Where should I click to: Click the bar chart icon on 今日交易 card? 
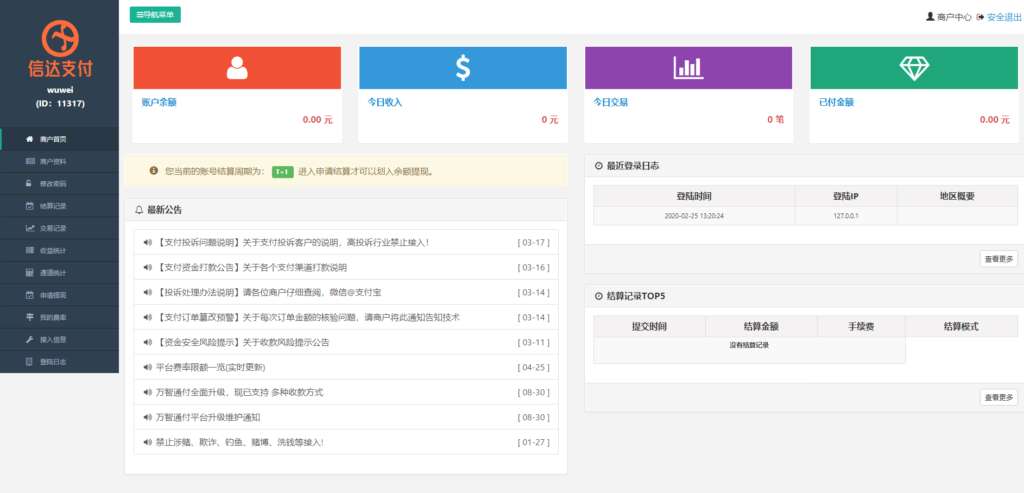tap(688, 68)
